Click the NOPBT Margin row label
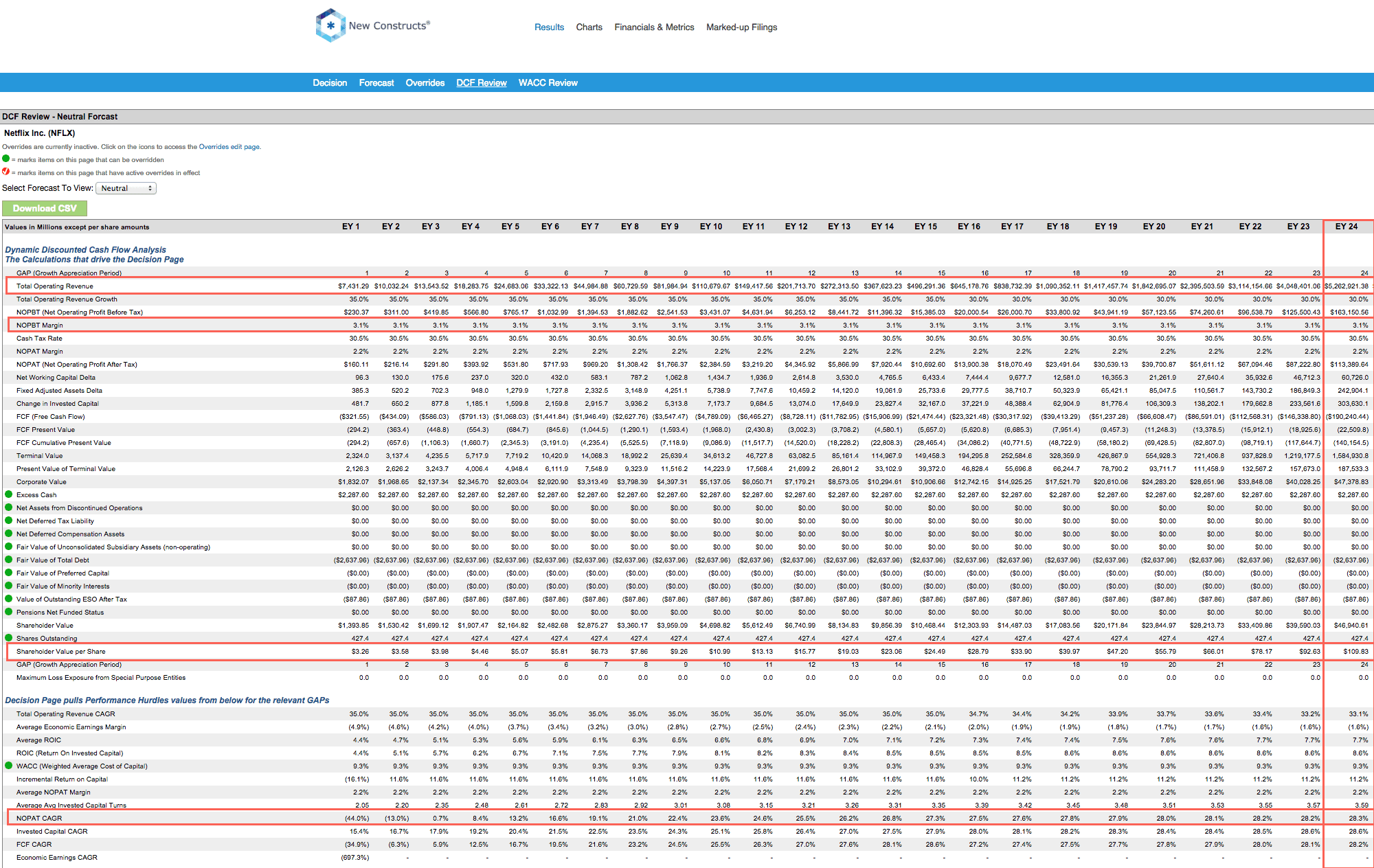The width and height of the screenshot is (1374, 868). pyautogui.click(x=40, y=325)
